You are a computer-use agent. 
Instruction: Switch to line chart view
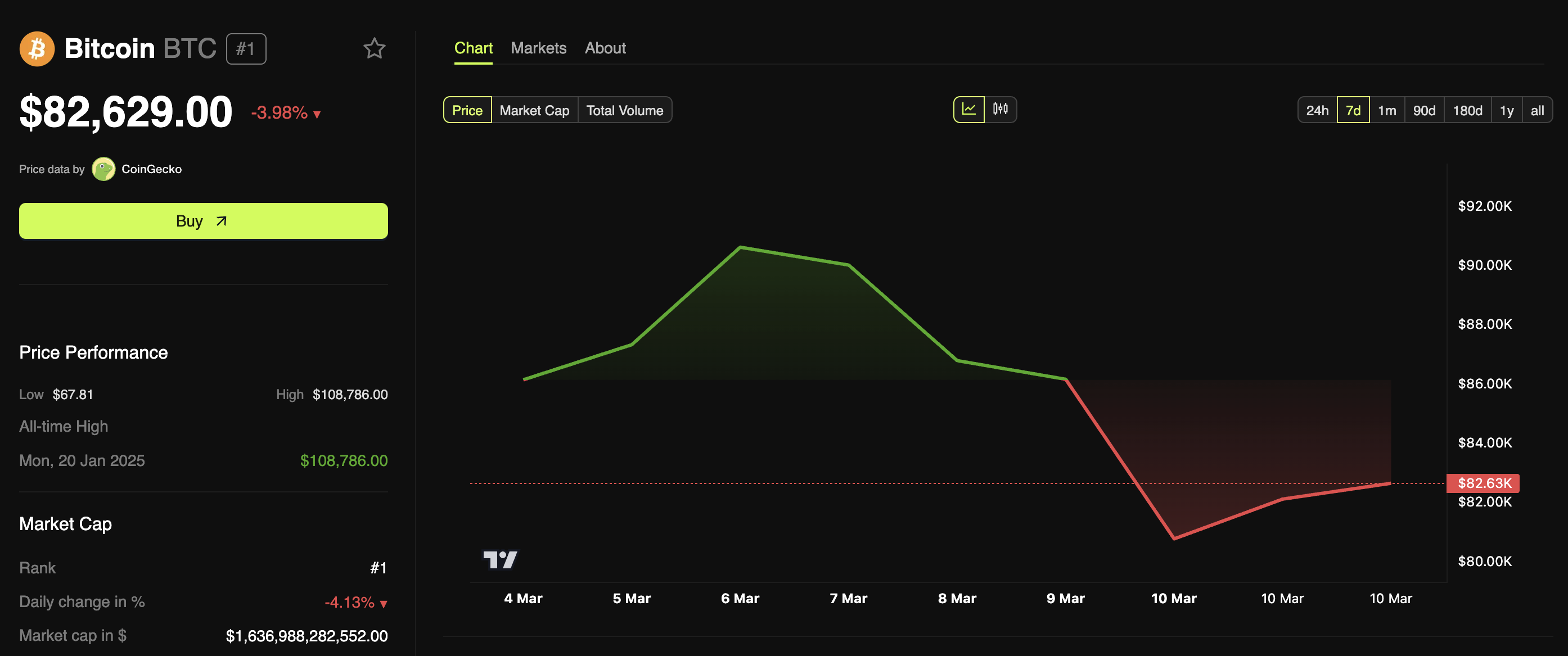(x=968, y=110)
